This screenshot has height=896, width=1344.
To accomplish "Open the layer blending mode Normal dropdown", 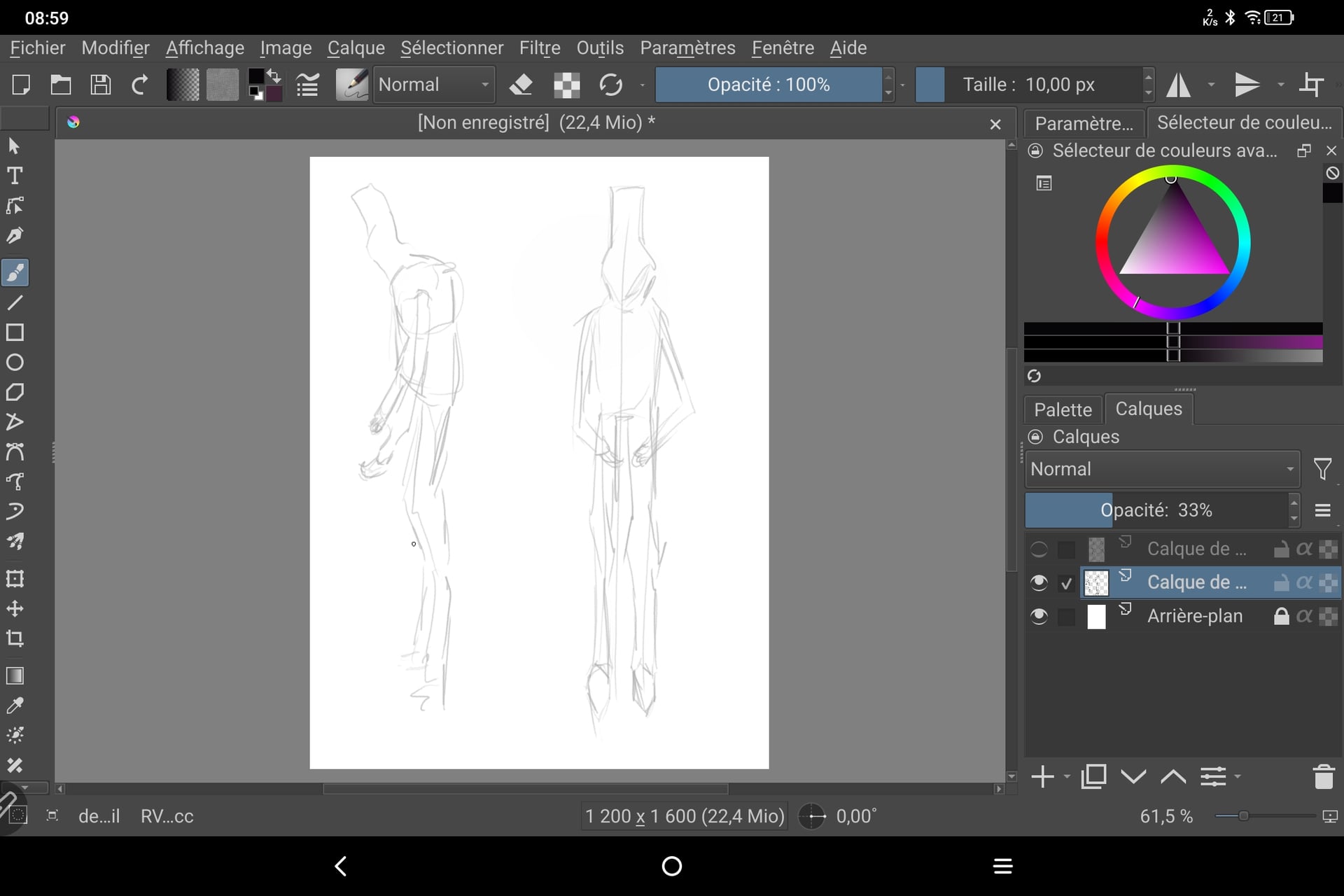I will click(1163, 469).
